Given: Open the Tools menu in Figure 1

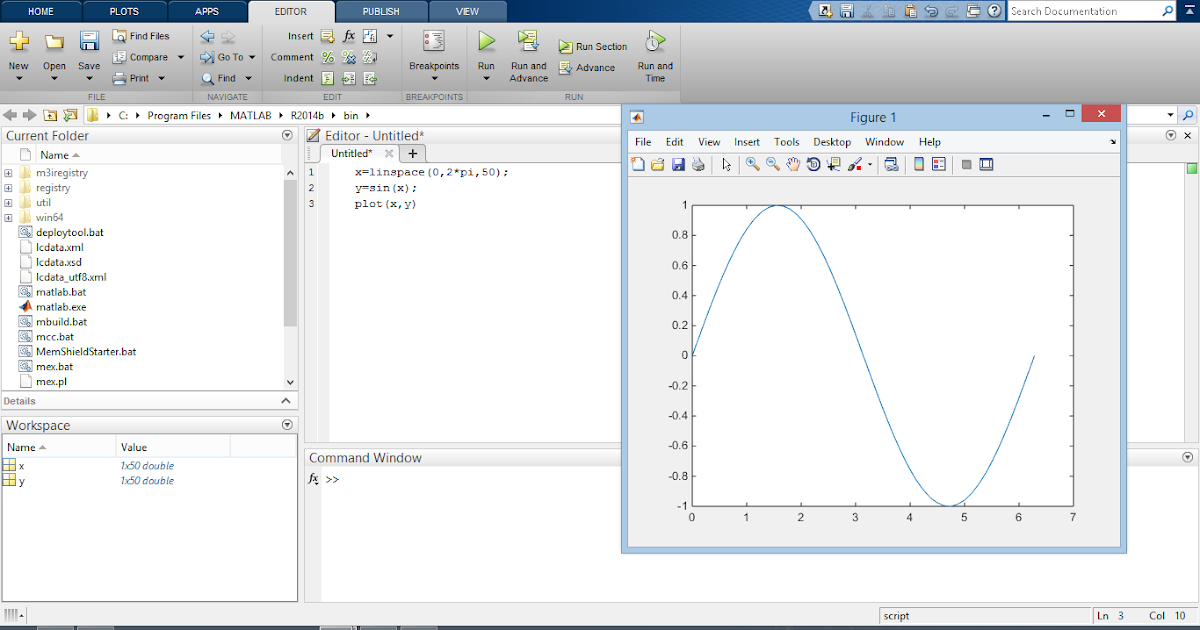Looking at the screenshot, I should pos(787,142).
